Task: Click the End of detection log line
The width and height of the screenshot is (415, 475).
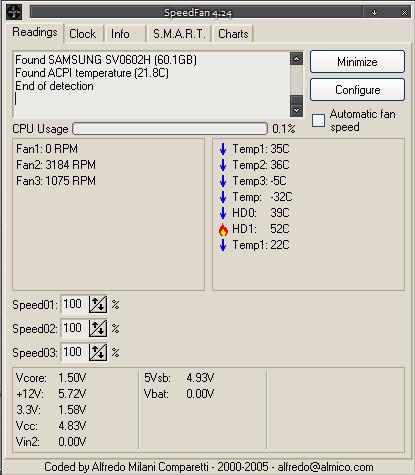Action: (x=54, y=86)
